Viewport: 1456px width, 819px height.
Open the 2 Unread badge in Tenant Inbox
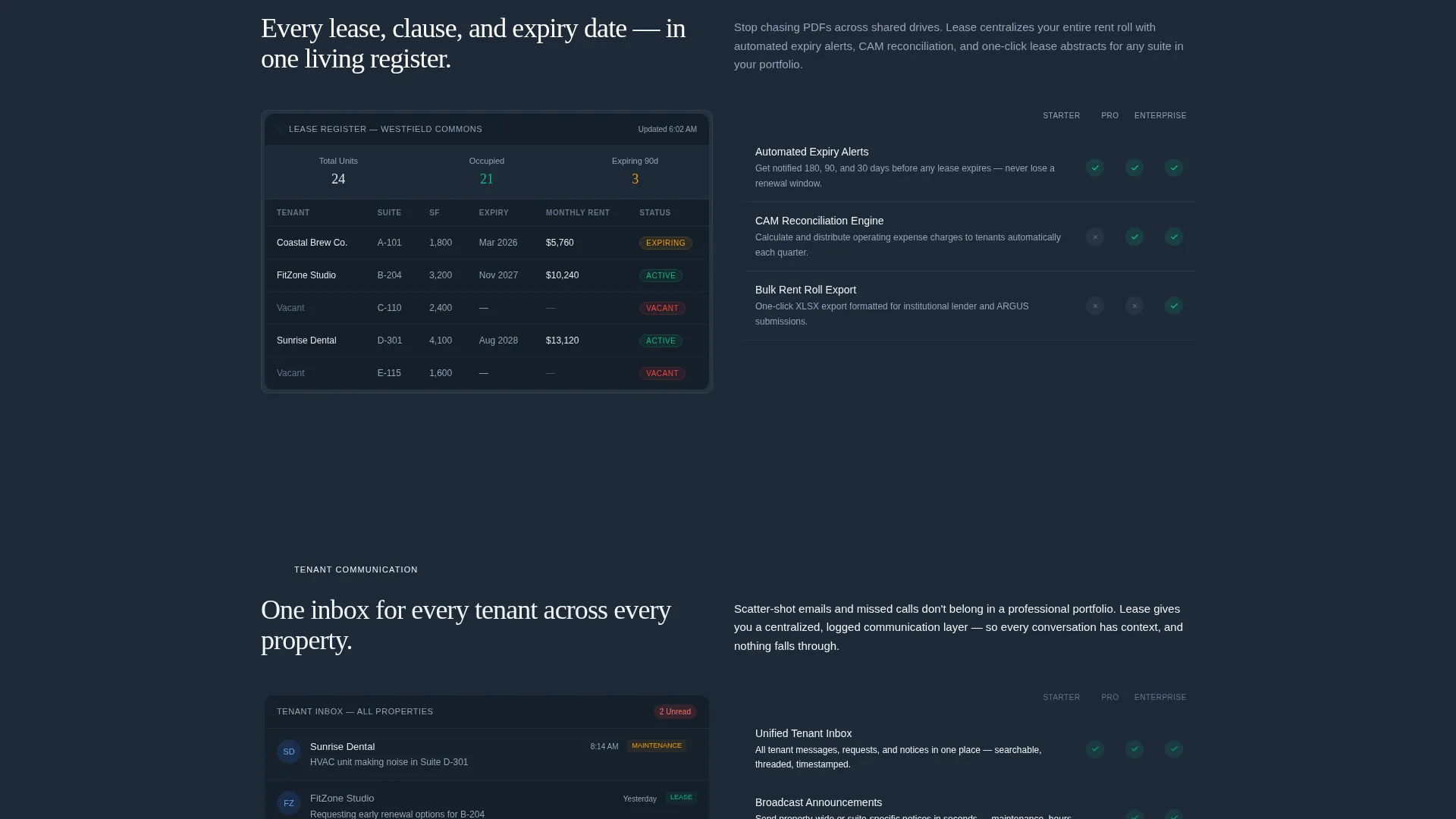[675, 711]
